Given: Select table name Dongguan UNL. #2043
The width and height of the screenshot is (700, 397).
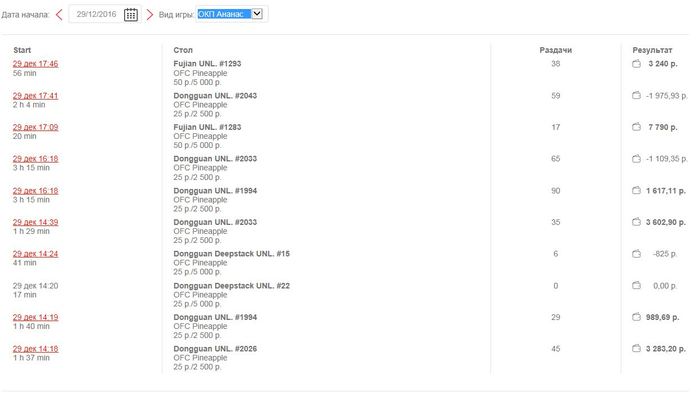Looking at the screenshot, I should [x=215, y=96].
